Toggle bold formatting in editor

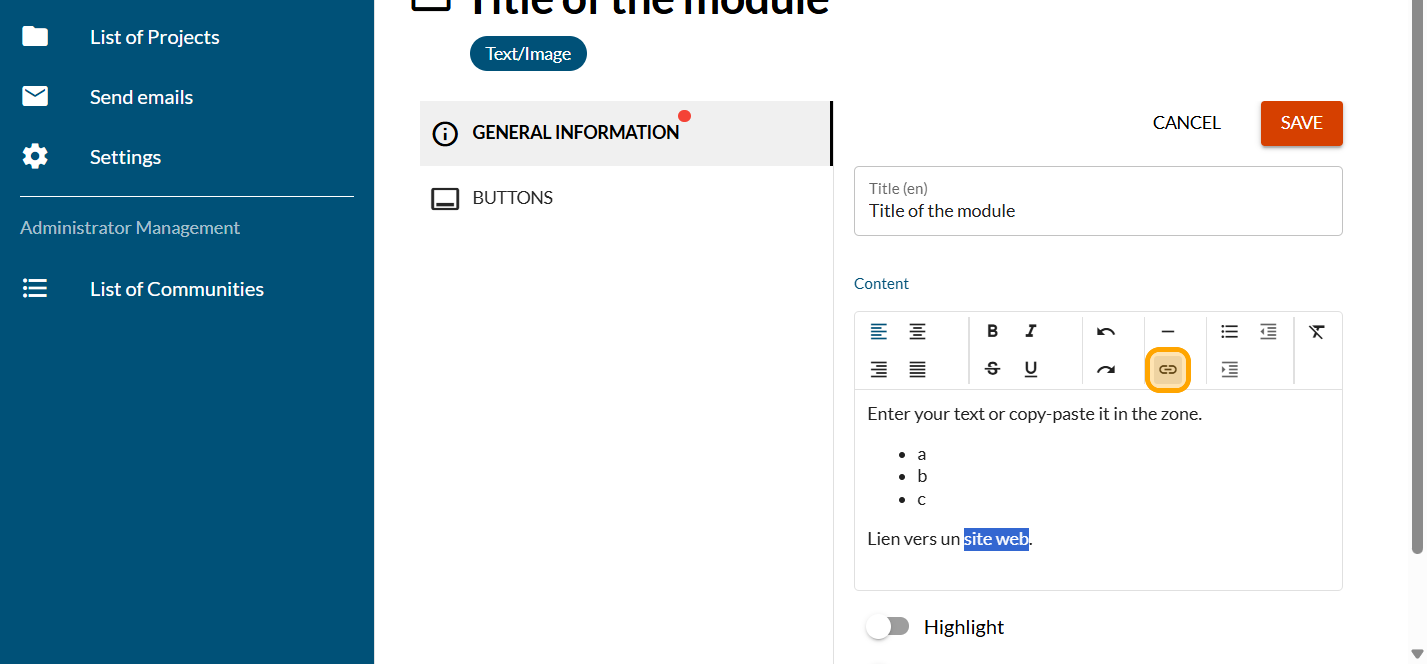[992, 331]
